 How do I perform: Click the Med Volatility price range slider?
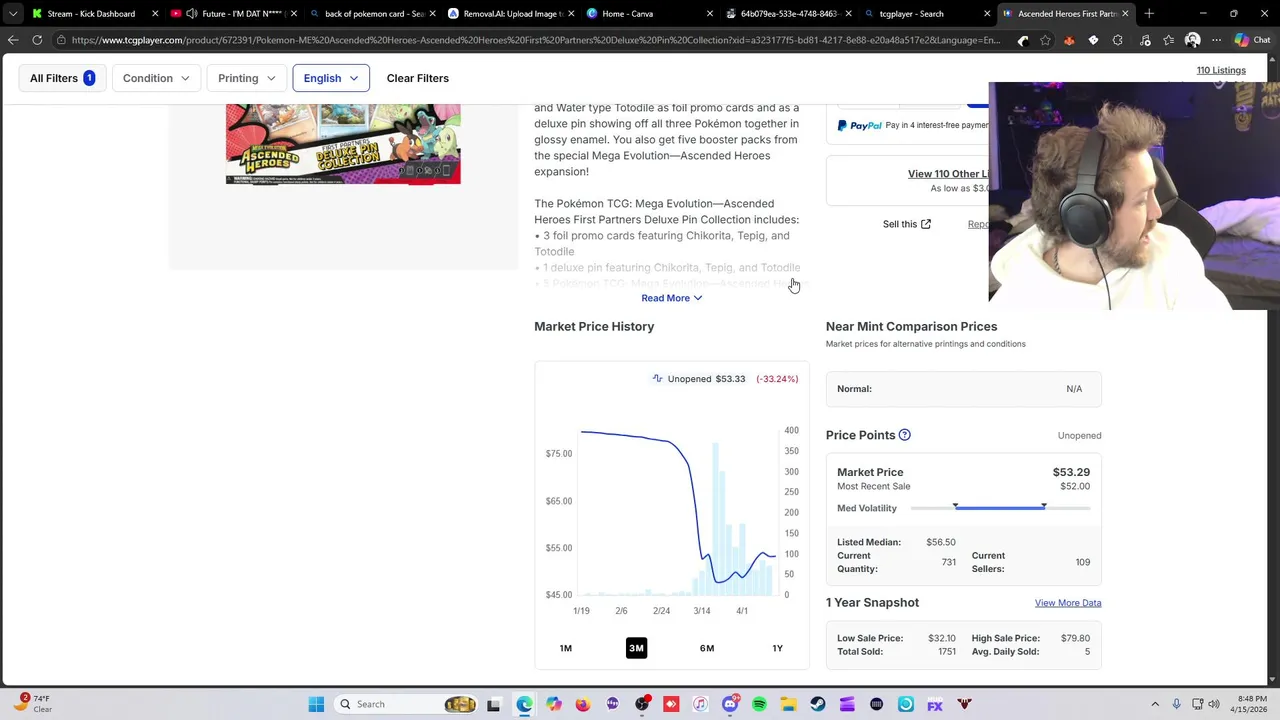pos(999,508)
